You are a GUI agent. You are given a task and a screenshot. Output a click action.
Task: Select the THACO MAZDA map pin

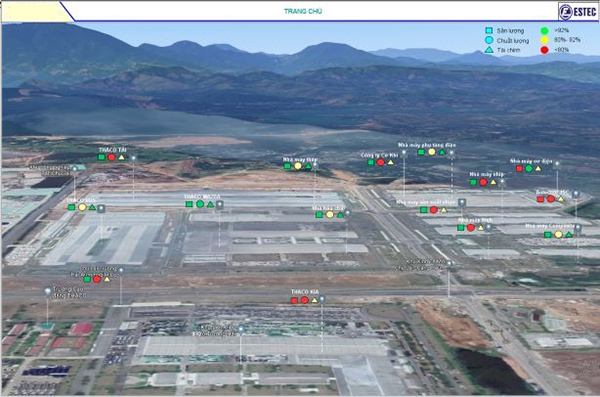[219, 205]
